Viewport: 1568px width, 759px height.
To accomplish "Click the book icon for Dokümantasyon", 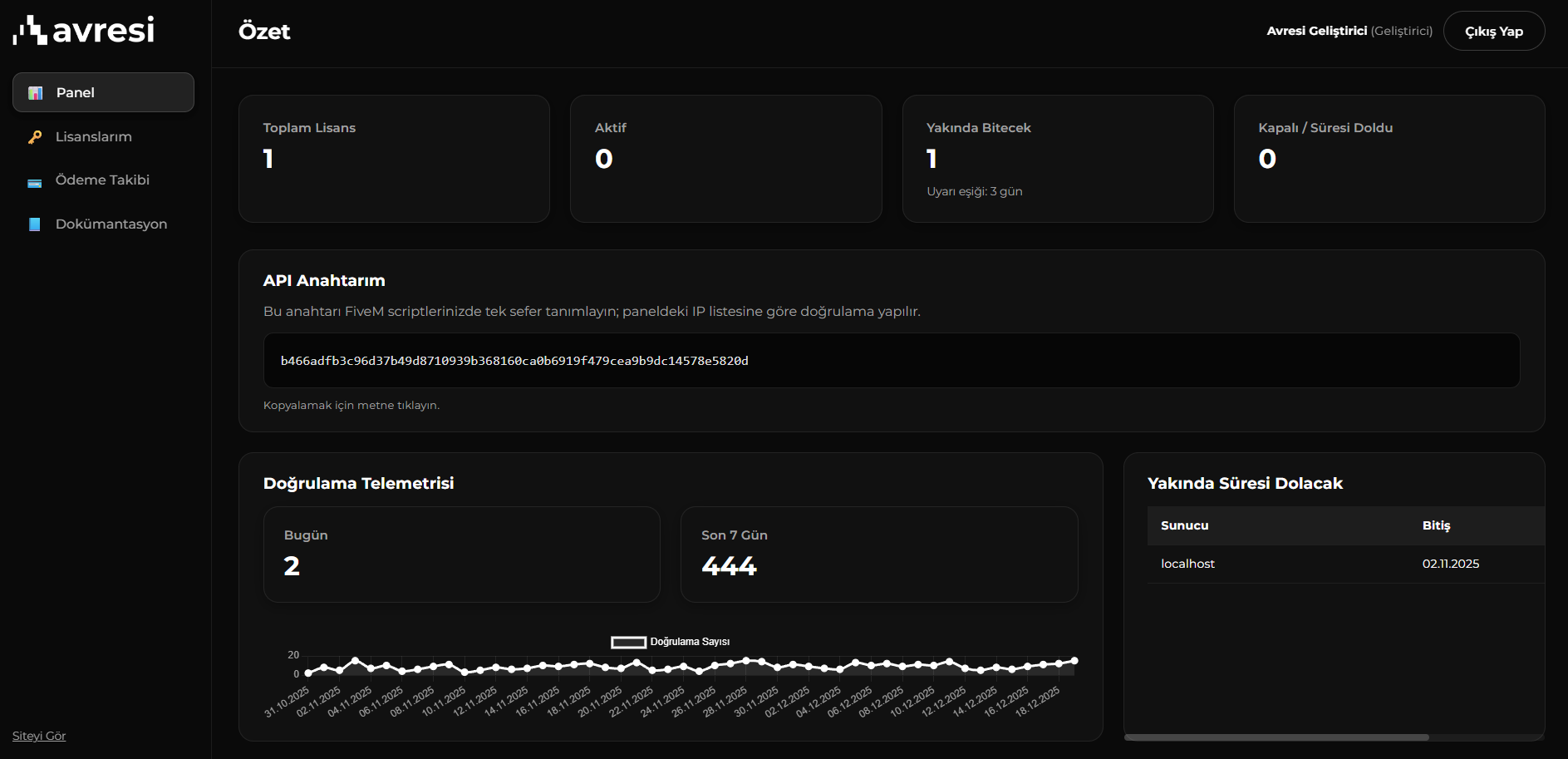I will click(35, 224).
